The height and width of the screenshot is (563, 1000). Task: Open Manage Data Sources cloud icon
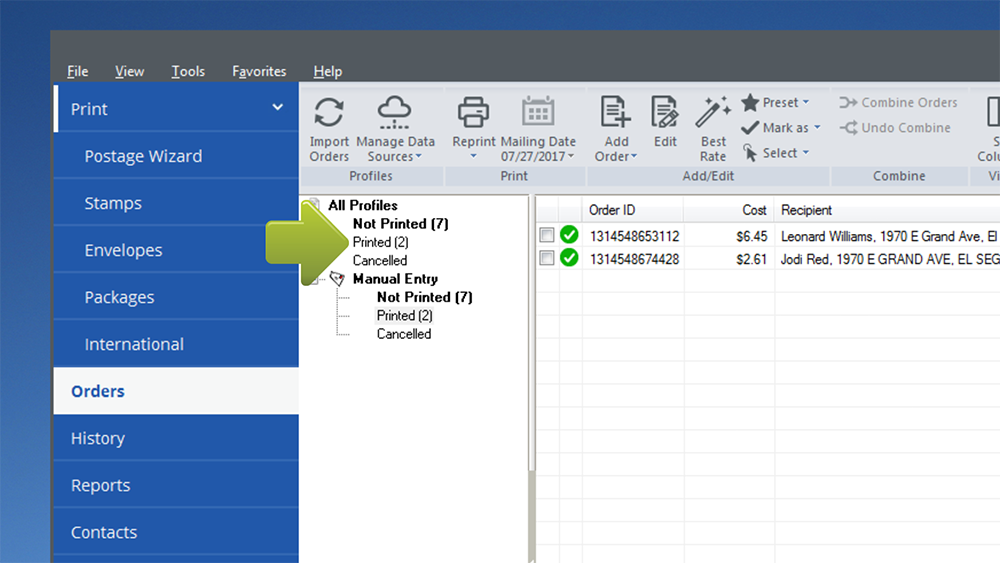pyautogui.click(x=395, y=112)
